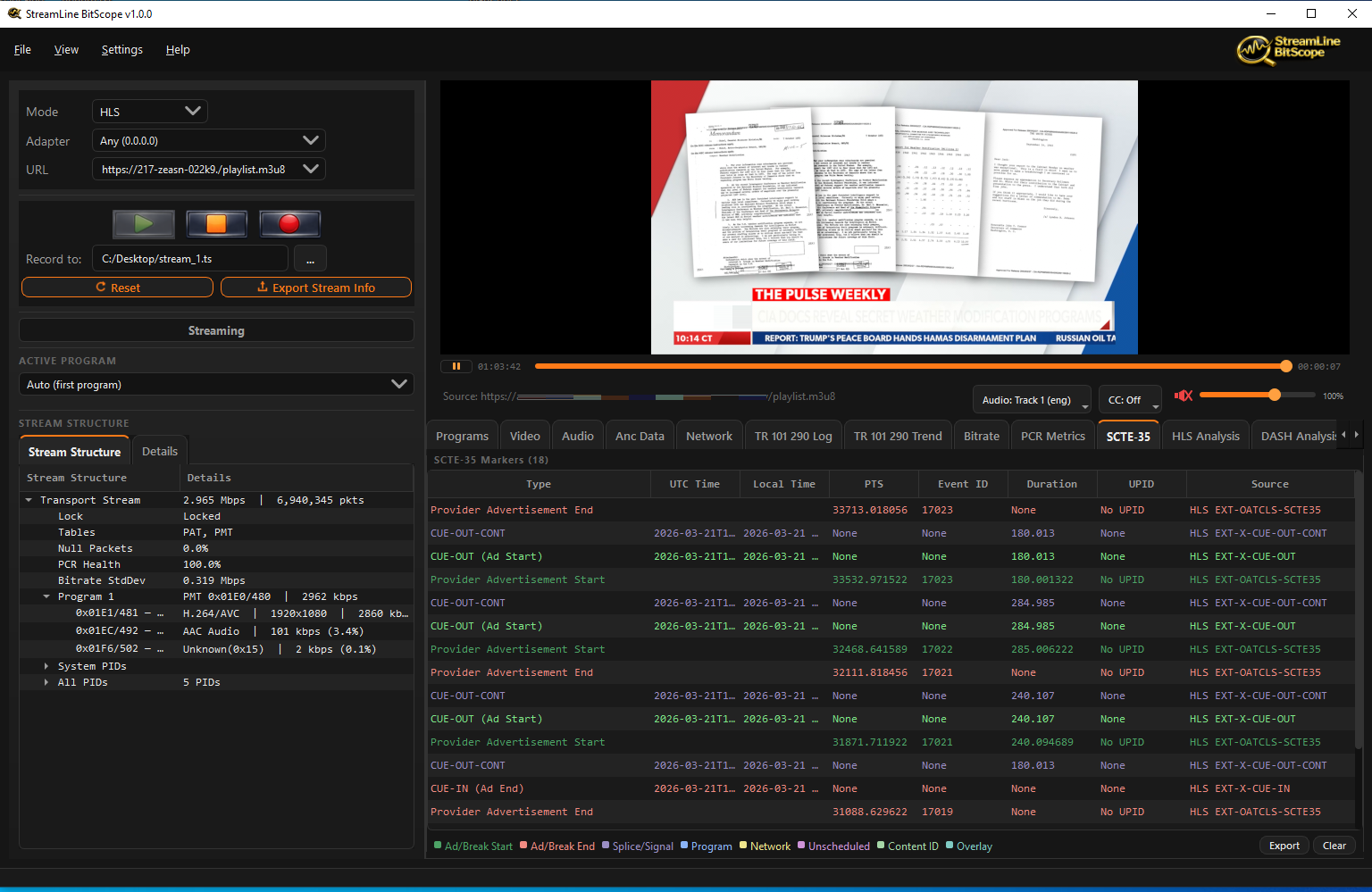Viewport: 1372px width, 892px height.
Task: Pause video with the pause icon
Action: tap(456, 366)
